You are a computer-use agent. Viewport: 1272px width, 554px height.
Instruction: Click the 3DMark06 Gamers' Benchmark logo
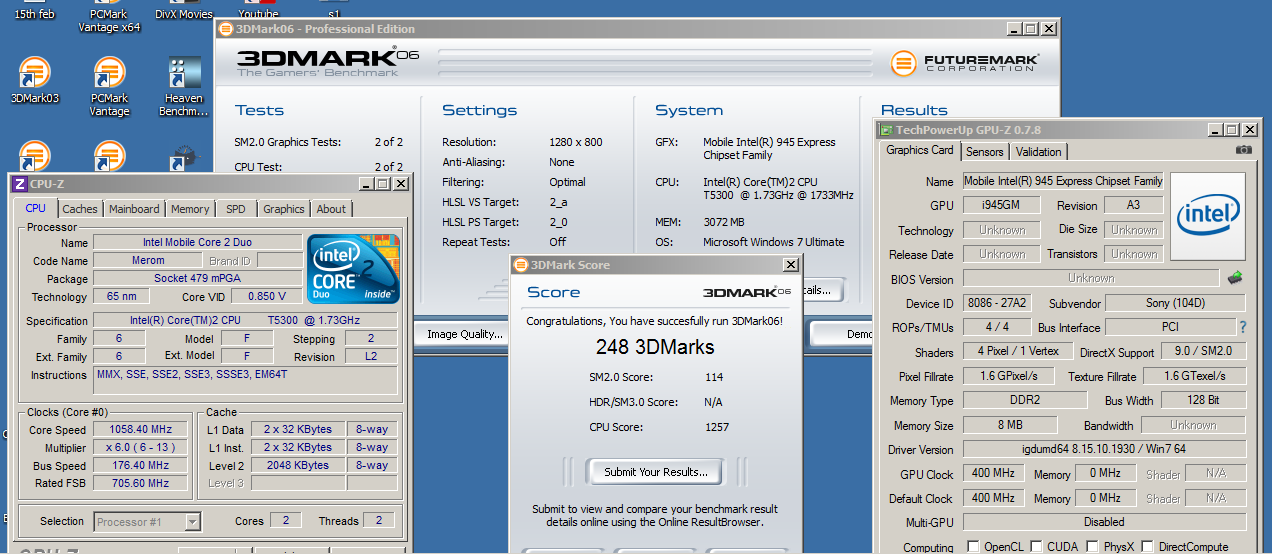[x=328, y=62]
